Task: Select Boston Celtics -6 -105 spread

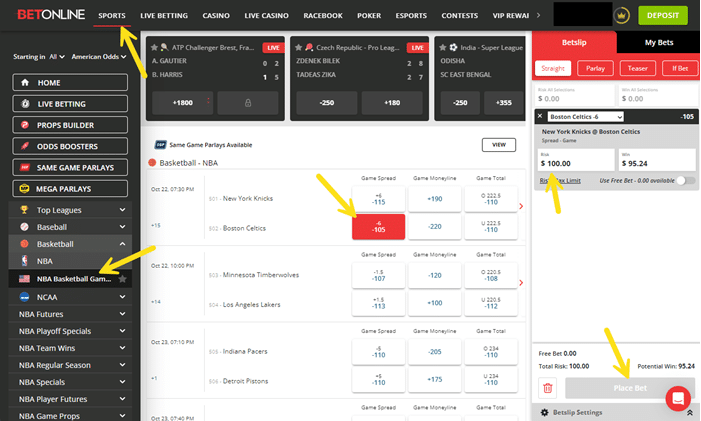Action: 378,227
